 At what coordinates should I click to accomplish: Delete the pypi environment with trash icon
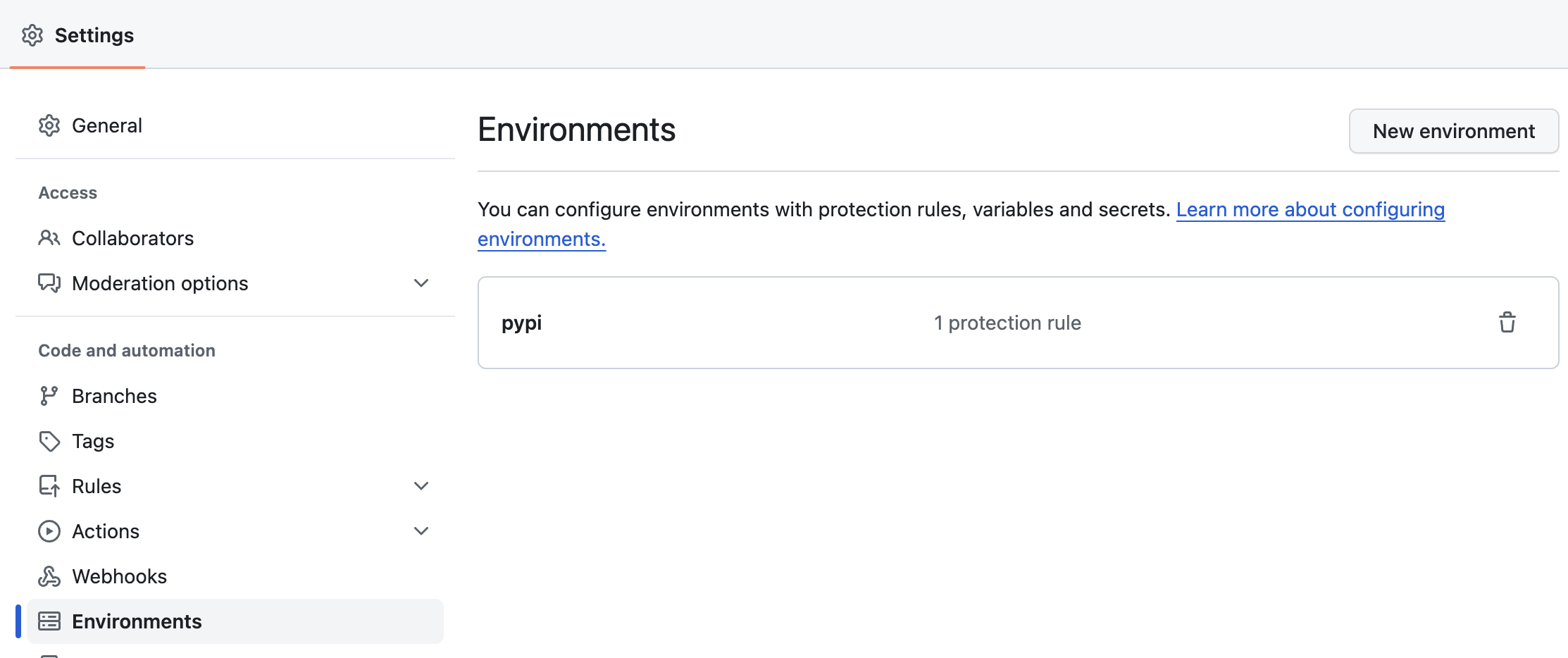coord(1507,323)
